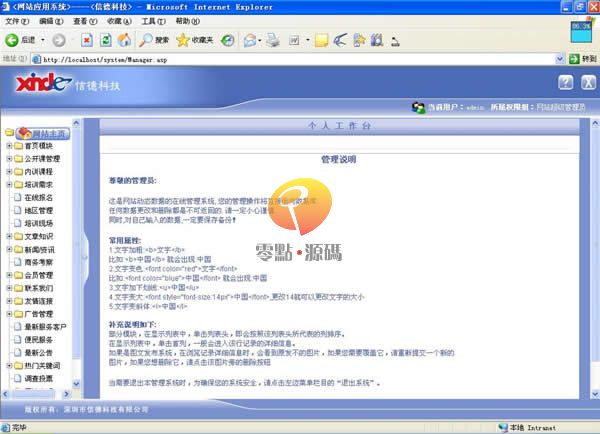Open the Edit button dropdown arrow

(307, 40)
